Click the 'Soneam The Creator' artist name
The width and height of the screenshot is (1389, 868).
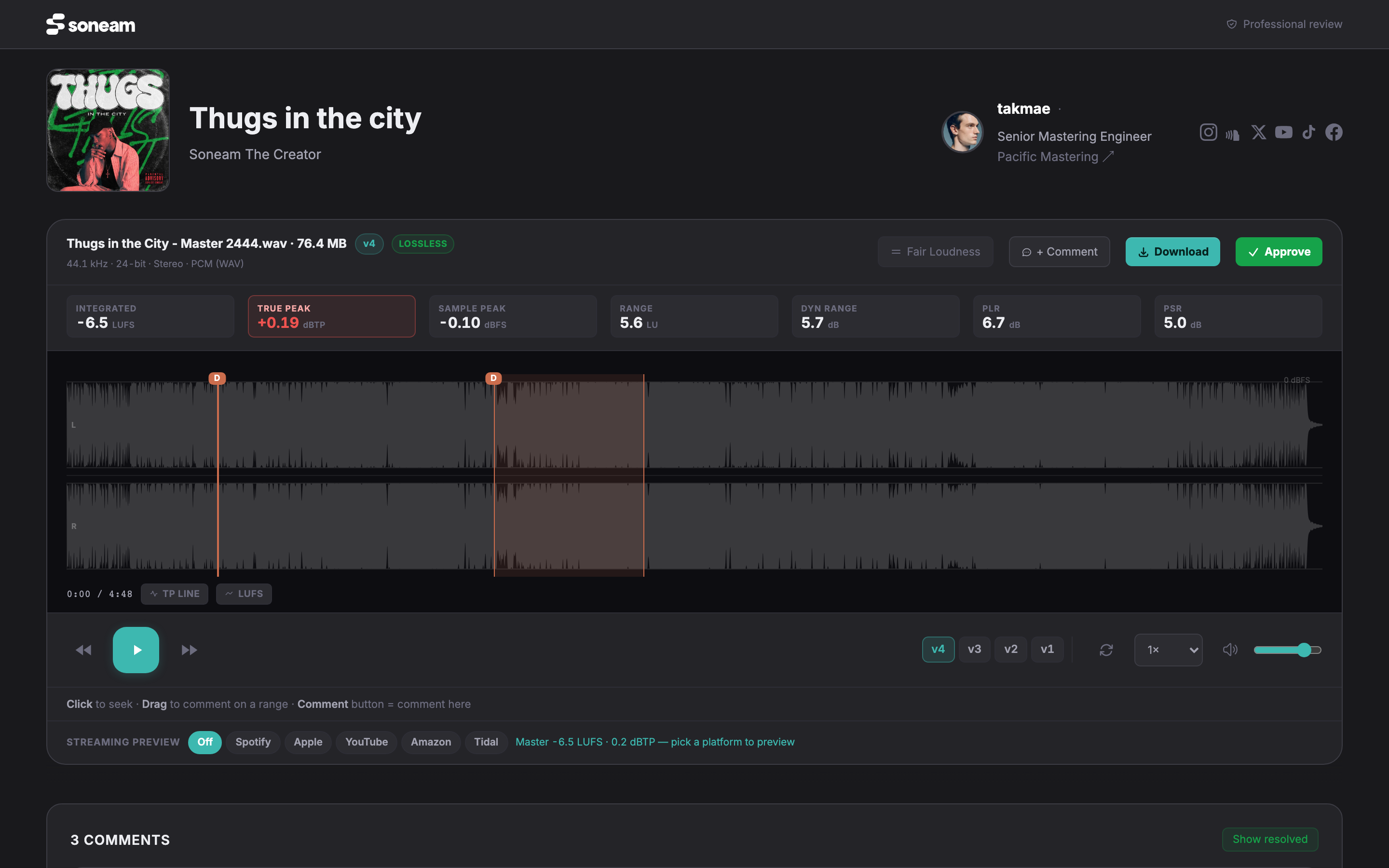[255, 154]
